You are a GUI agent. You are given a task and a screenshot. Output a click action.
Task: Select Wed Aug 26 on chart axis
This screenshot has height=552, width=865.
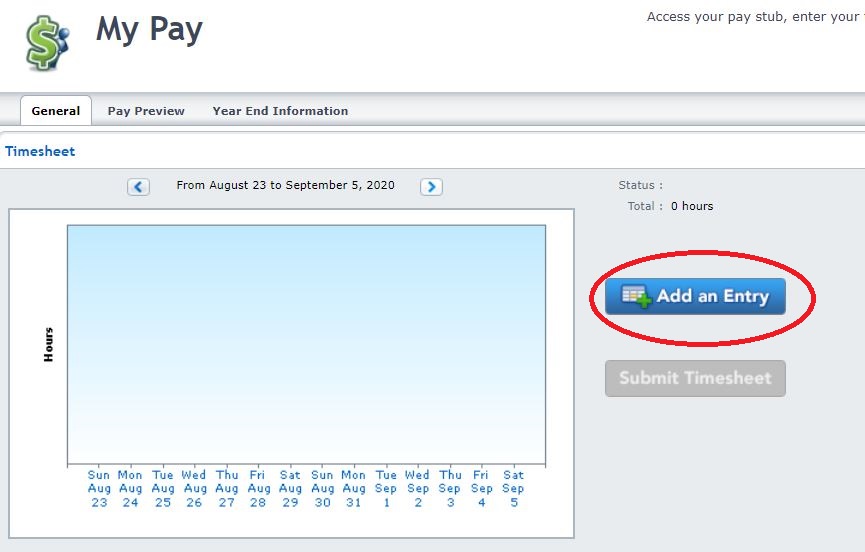[x=194, y=489]
